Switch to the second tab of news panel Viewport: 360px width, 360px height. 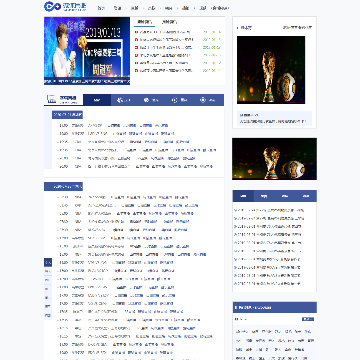coord(169,22)
